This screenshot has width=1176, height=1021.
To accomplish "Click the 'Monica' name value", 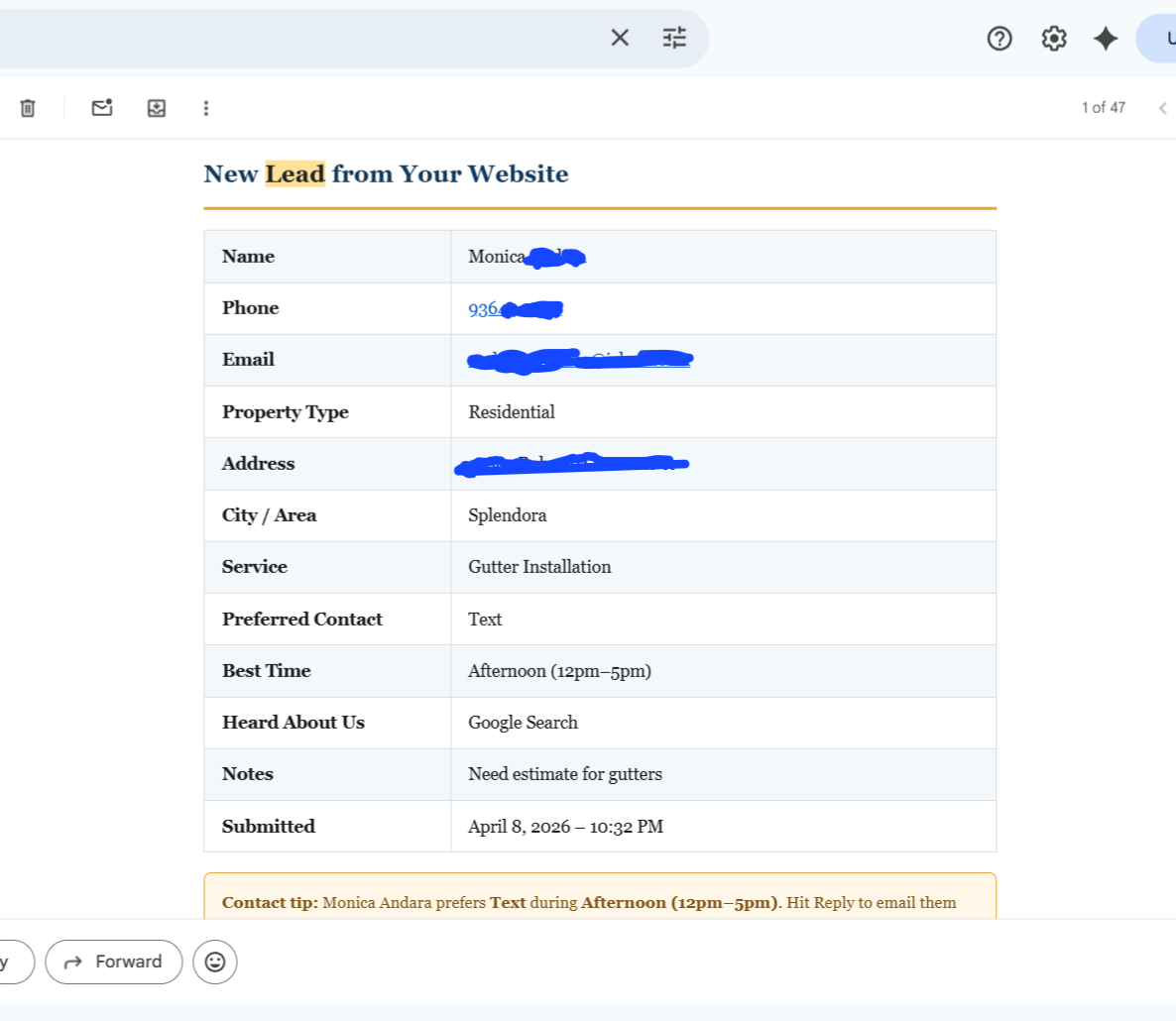I will pos(497,257).
